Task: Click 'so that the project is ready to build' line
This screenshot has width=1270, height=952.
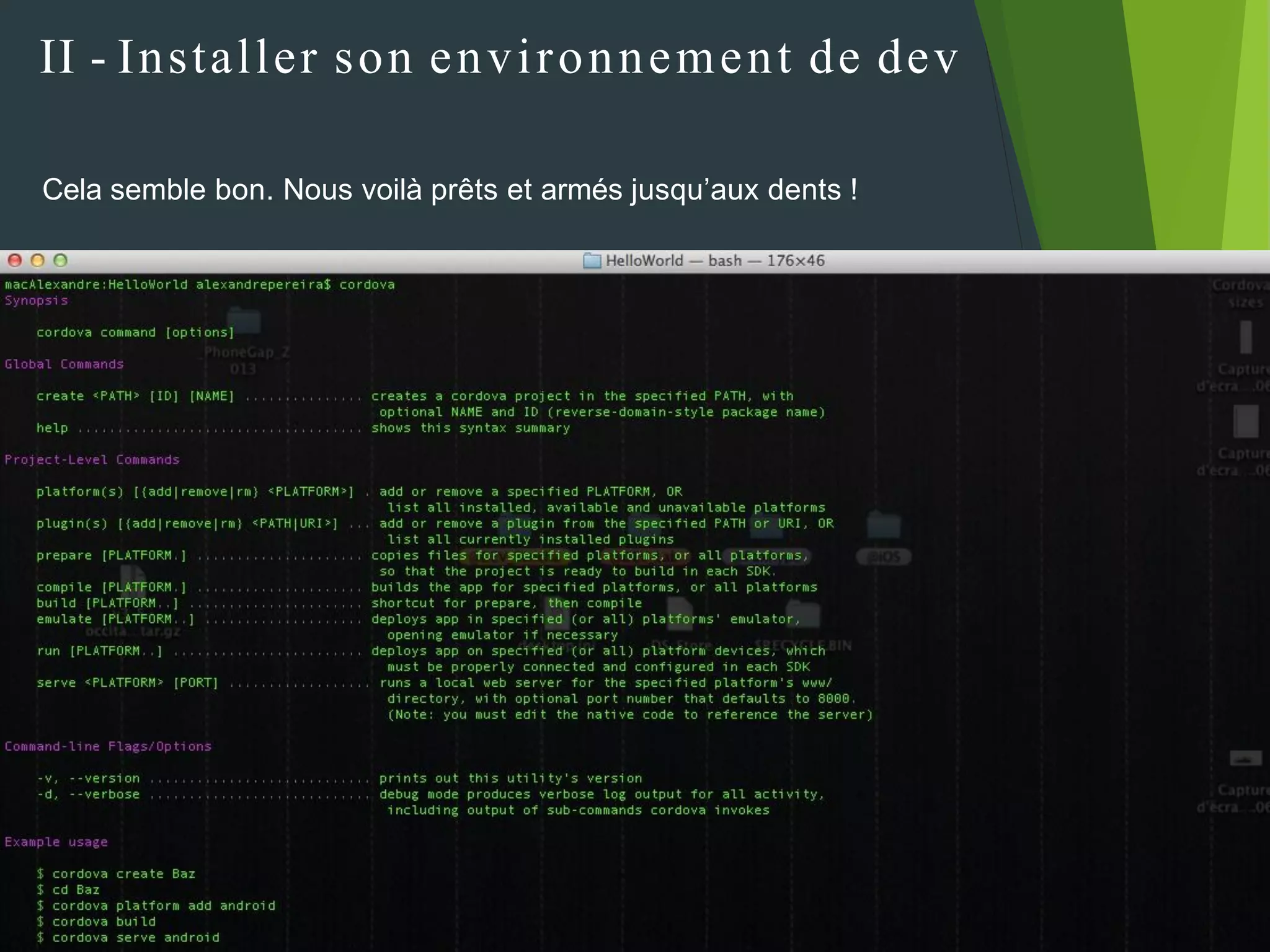Action: [x=578, y=571]
